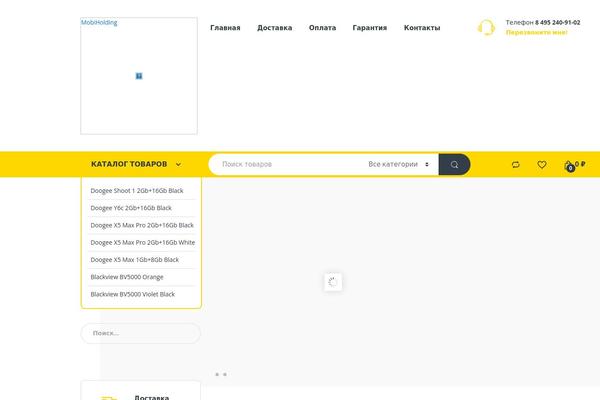Click the first slider pagination dot
600x400 pixels.
pyautogui.click(x=217, y=374)
